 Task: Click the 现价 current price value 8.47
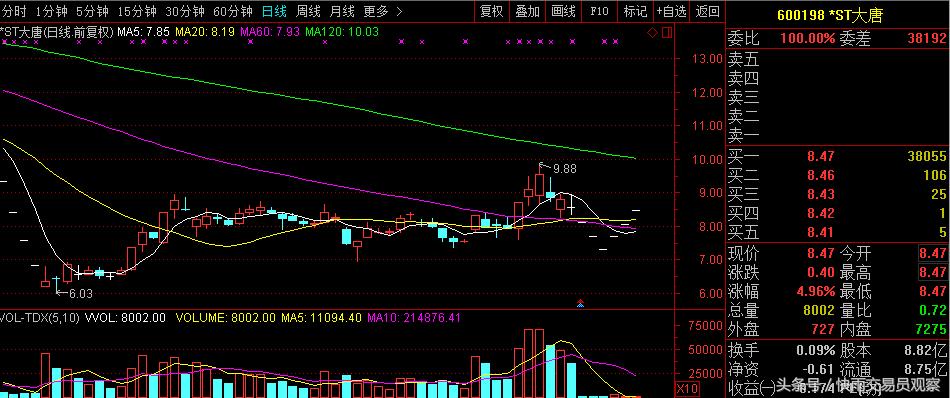pos(820,253)
